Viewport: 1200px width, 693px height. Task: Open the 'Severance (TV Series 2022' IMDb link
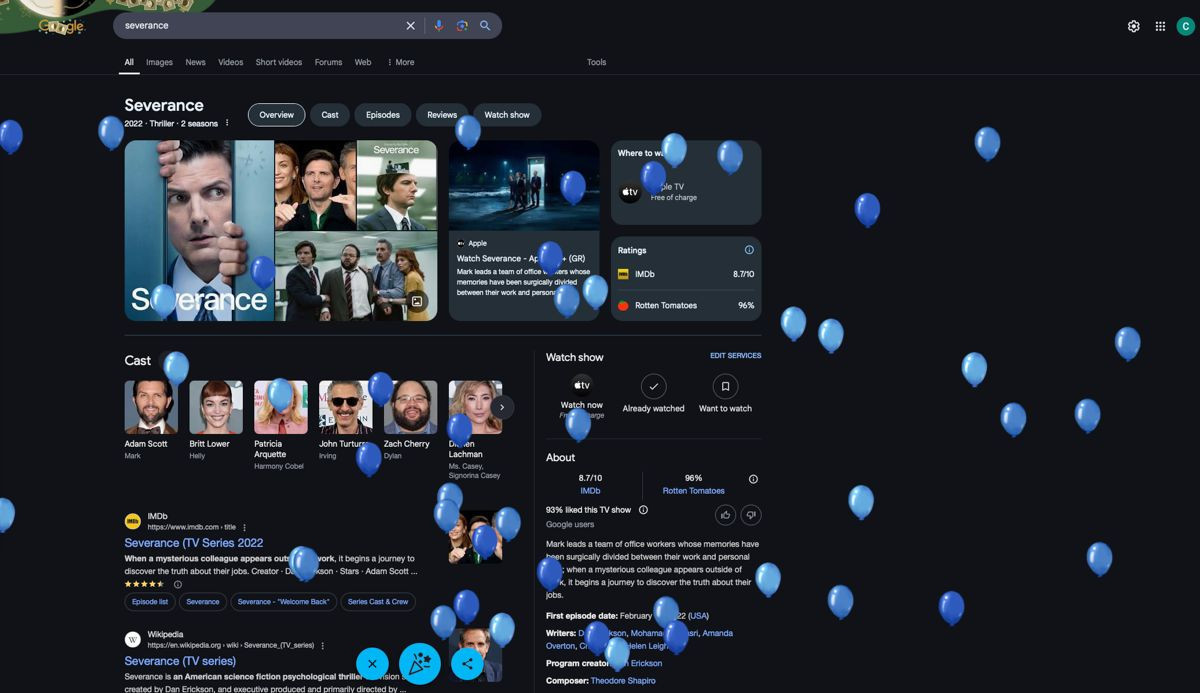(194, 543)
